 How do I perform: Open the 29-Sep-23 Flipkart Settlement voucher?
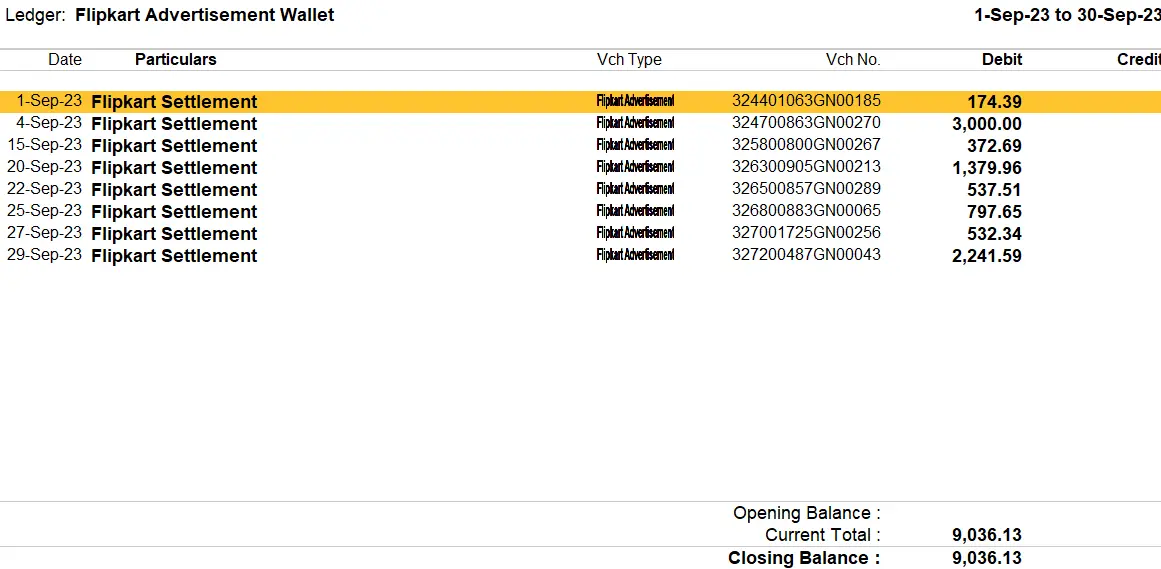click(174, 256)
